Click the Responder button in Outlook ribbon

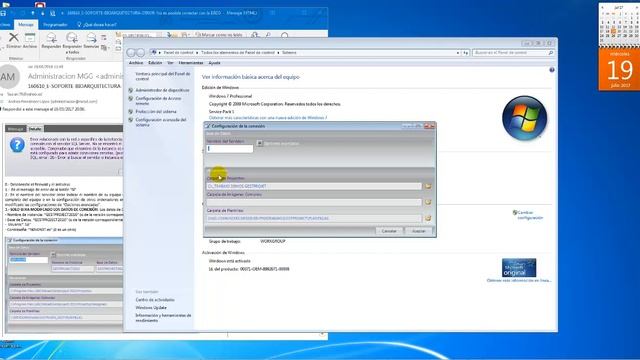(51, 41)
